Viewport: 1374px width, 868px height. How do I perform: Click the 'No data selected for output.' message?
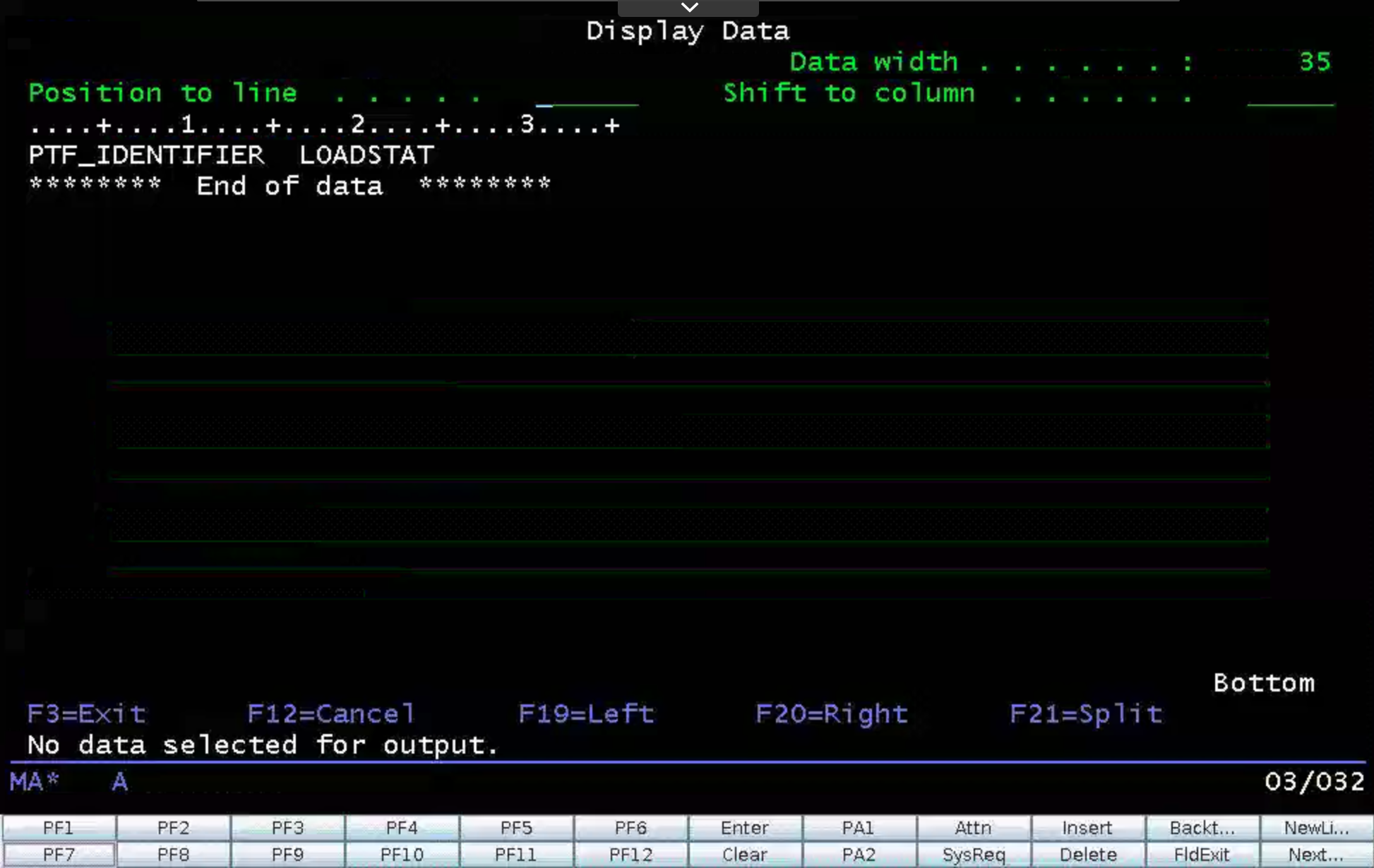(x=263, y=745)
